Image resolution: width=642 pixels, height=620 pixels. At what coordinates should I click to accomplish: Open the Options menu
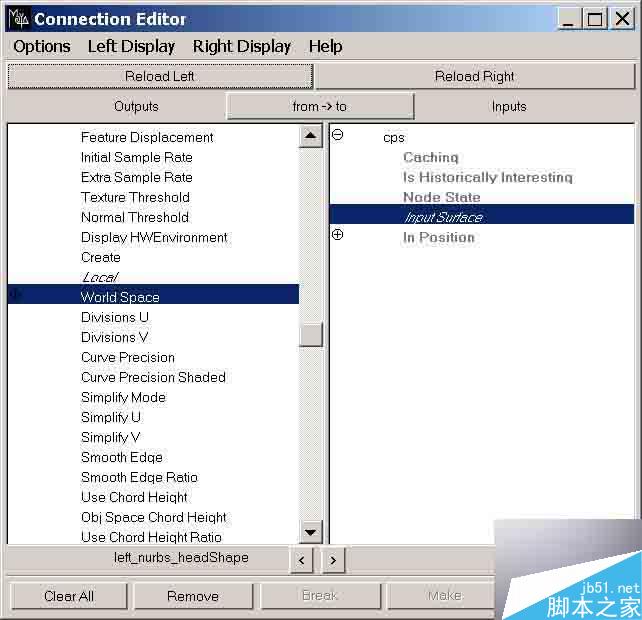42,46
